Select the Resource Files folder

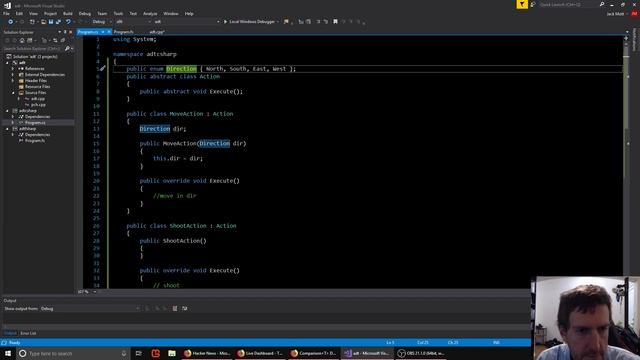tap(38, 87)
